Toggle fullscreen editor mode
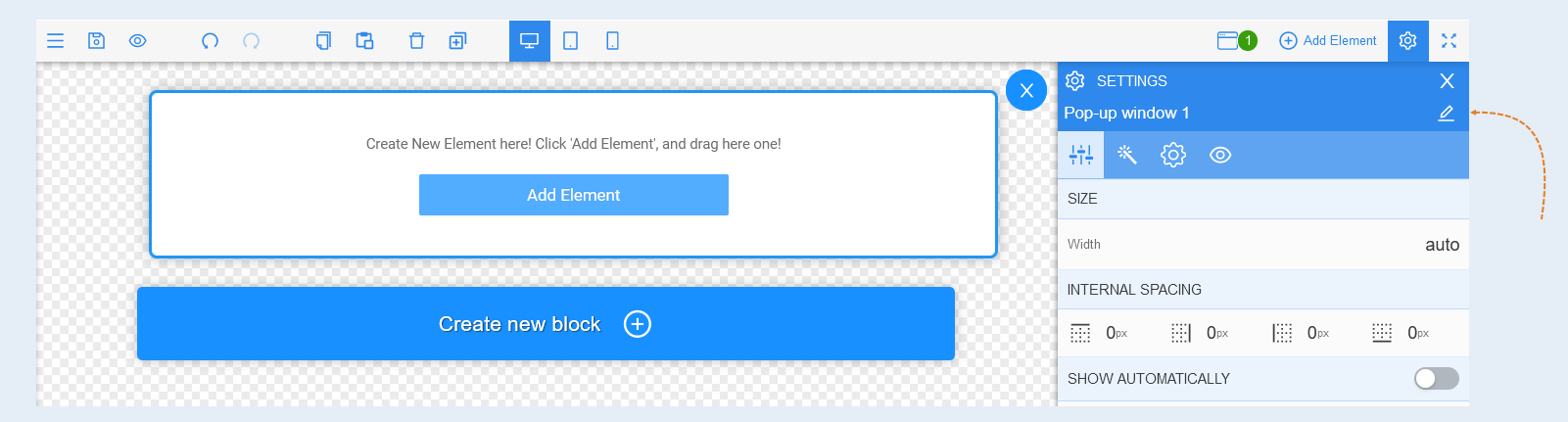Viewport: 1568px width, 422px height. click(x=1449, y=41)
